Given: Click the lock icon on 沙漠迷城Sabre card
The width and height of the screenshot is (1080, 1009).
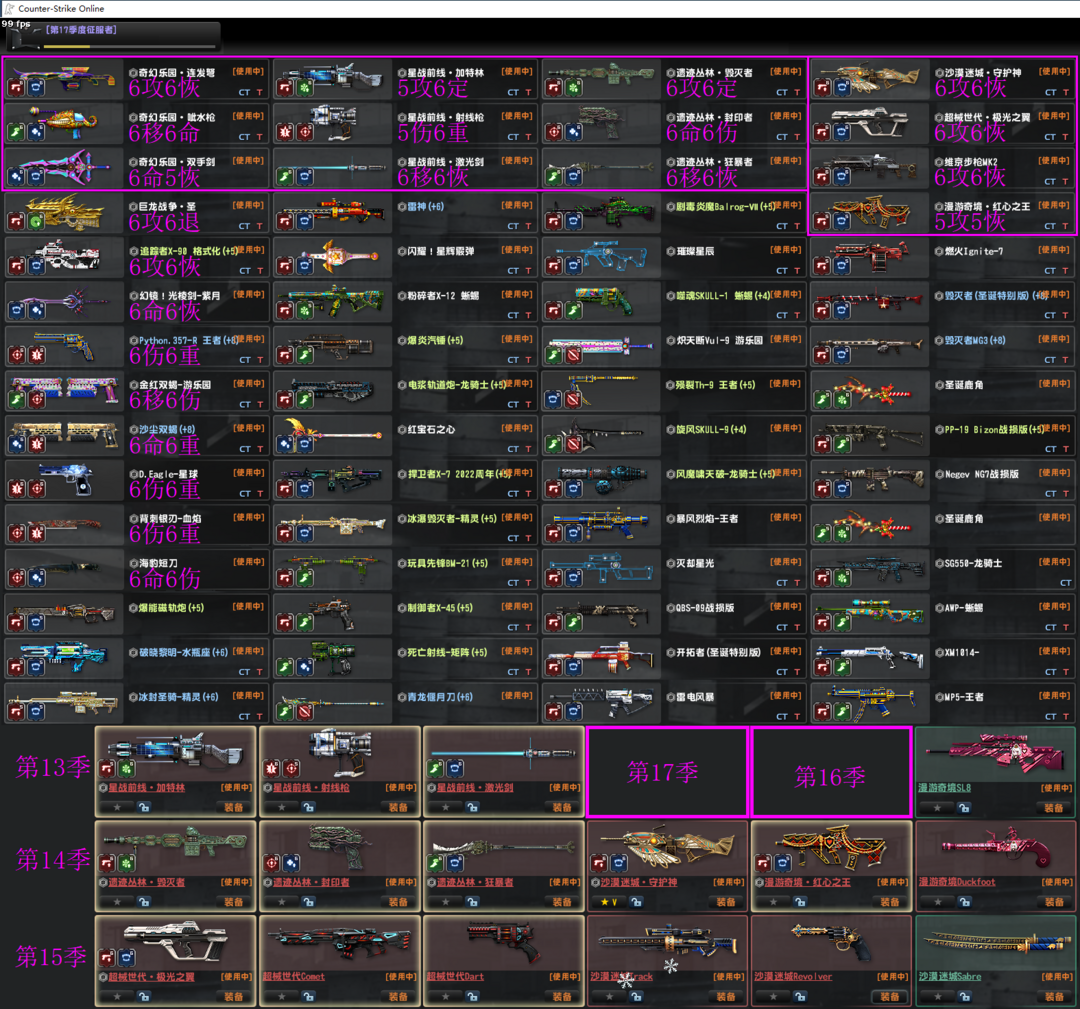Looking at the screenshot, I should coord(964,996).
